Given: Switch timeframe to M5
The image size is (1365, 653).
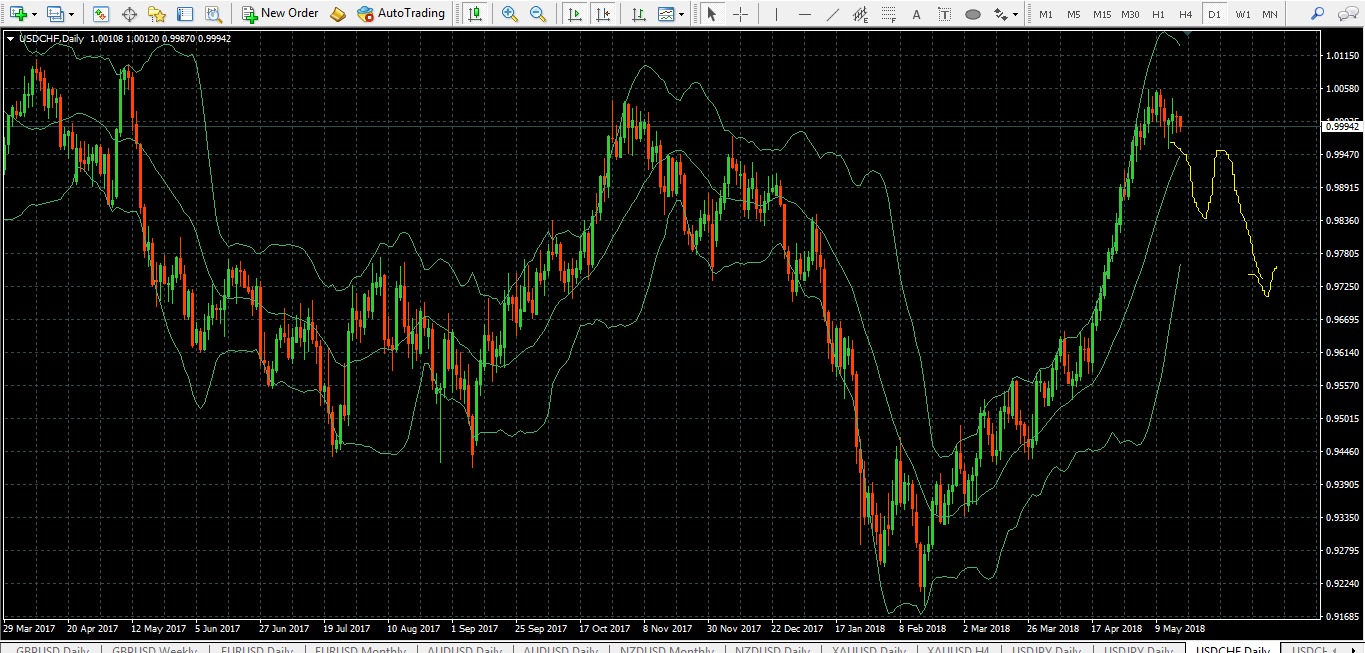Looking at the screenshot, I should [1074, 14].
